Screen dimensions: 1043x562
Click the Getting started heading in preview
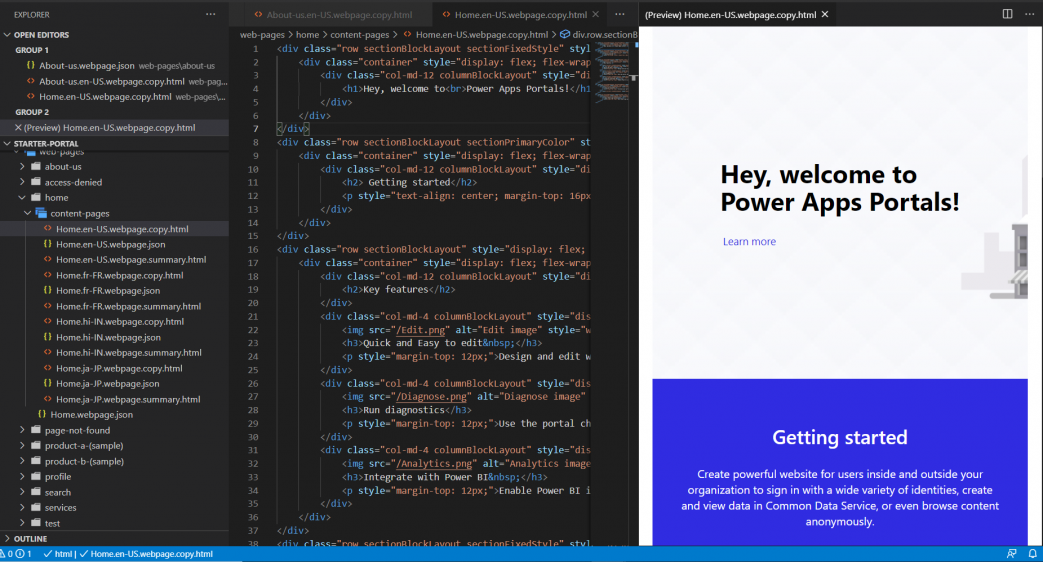(839, 437)
